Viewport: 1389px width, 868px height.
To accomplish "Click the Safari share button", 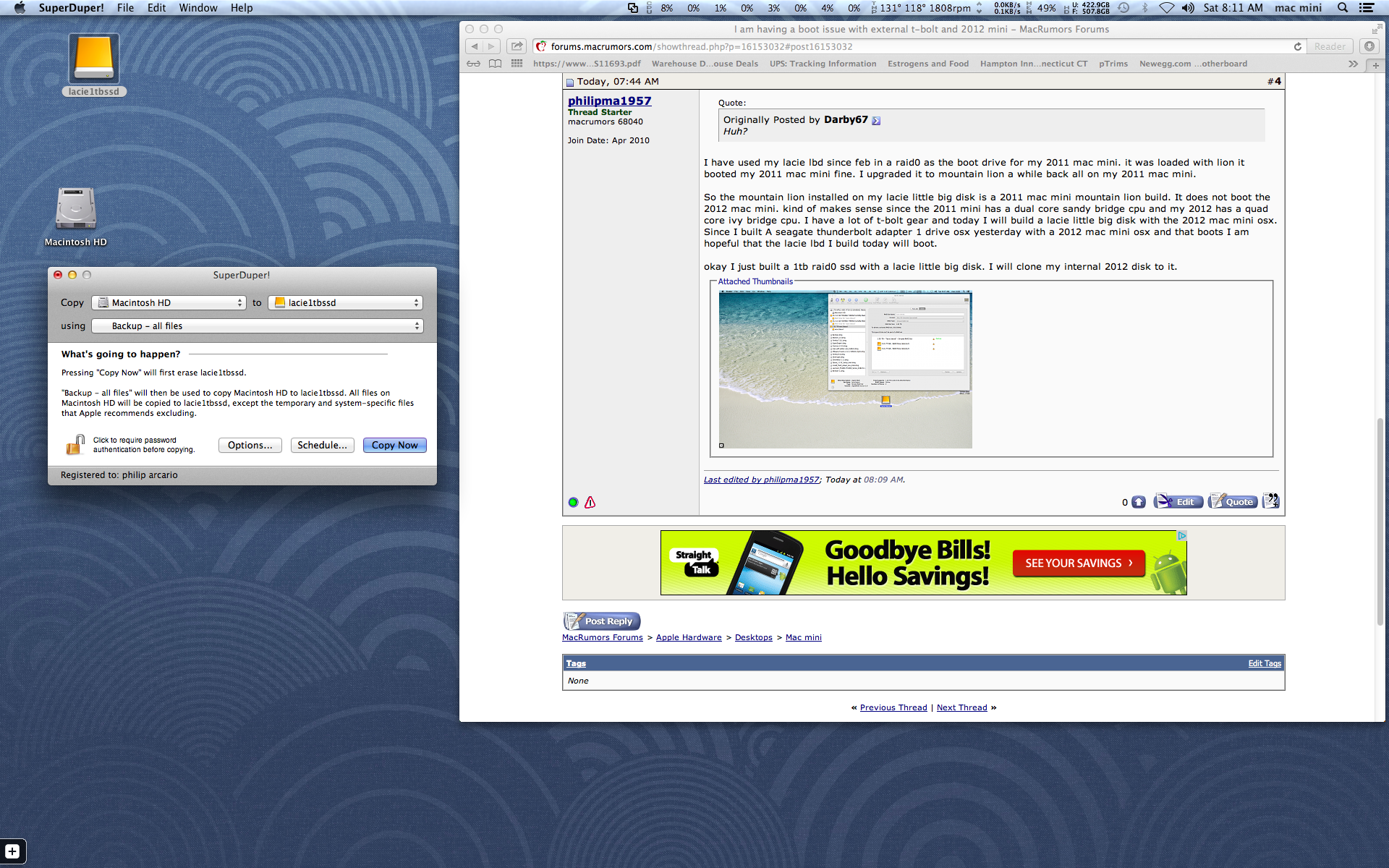I will click(x=517, y=46).
